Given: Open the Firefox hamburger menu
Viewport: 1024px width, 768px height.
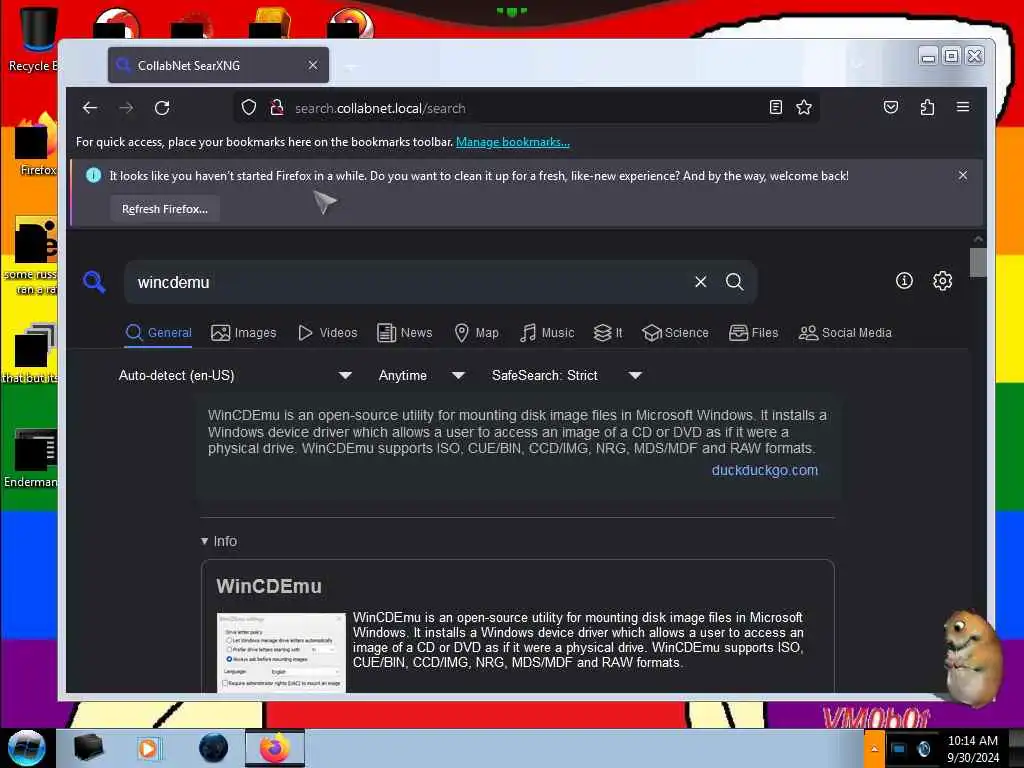Looking at the screenshot, I should (963, 107).
